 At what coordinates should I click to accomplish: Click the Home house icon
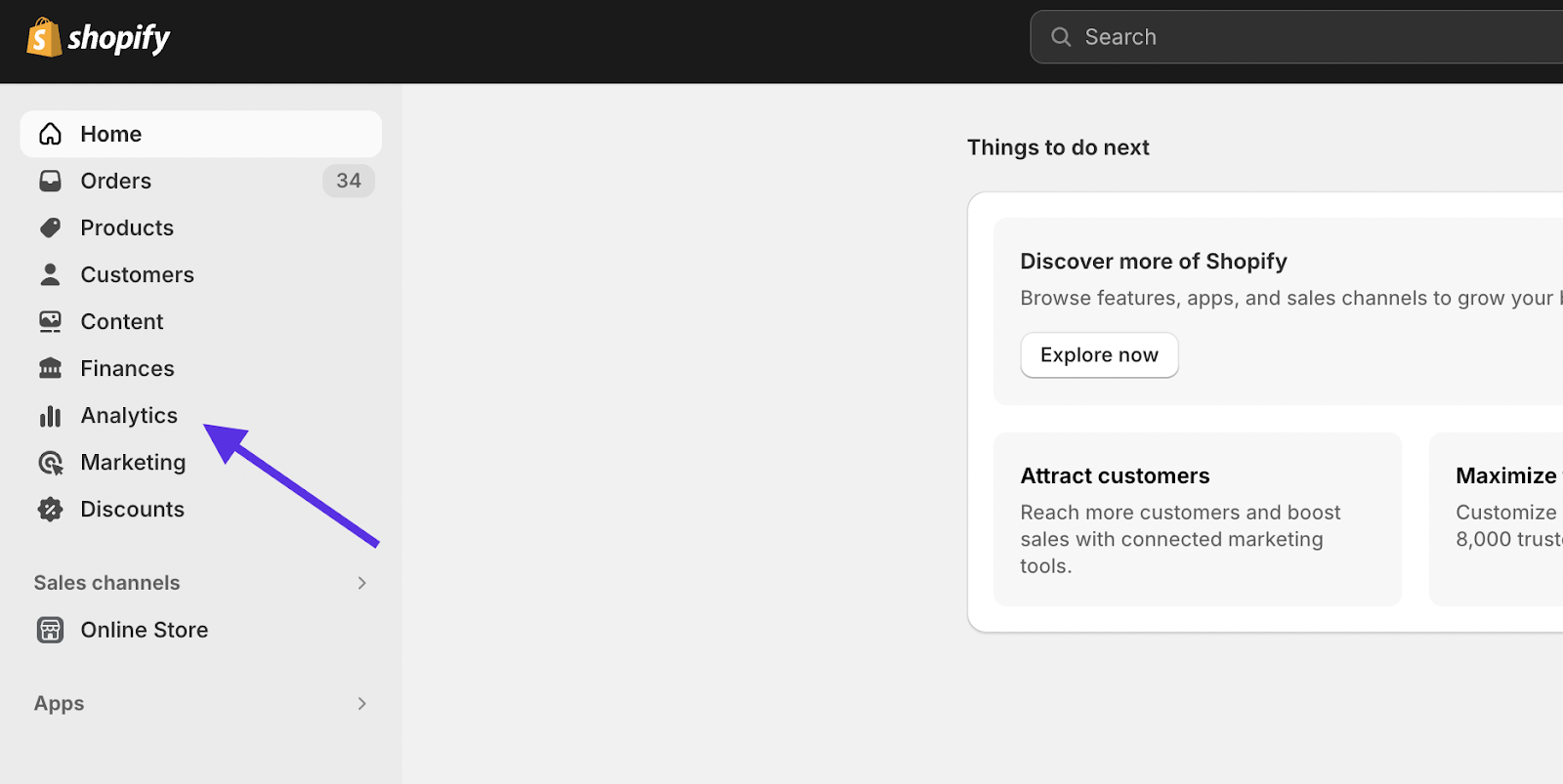pos(50,134)
